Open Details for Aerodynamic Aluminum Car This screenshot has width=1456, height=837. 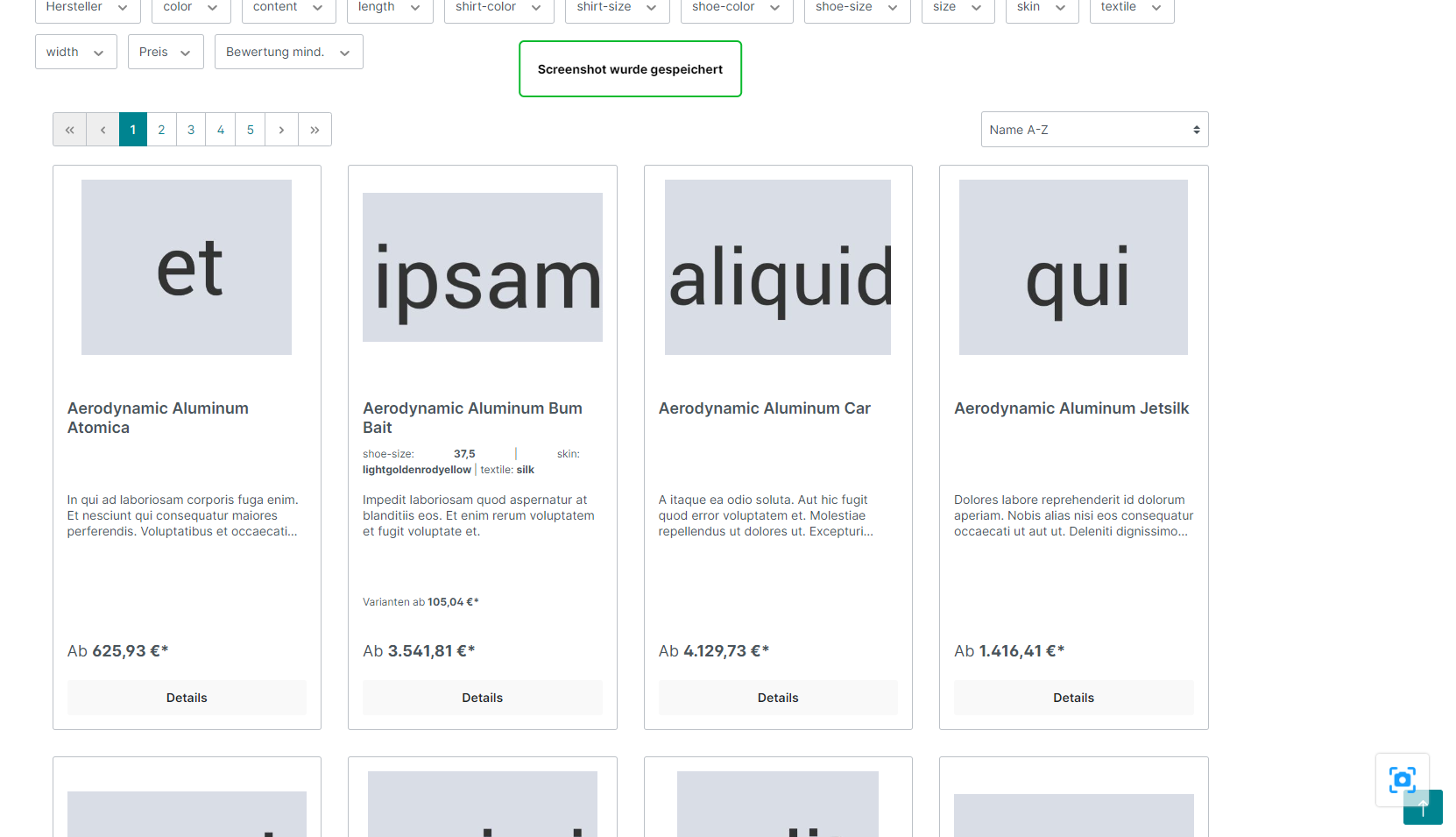[778, 698]
